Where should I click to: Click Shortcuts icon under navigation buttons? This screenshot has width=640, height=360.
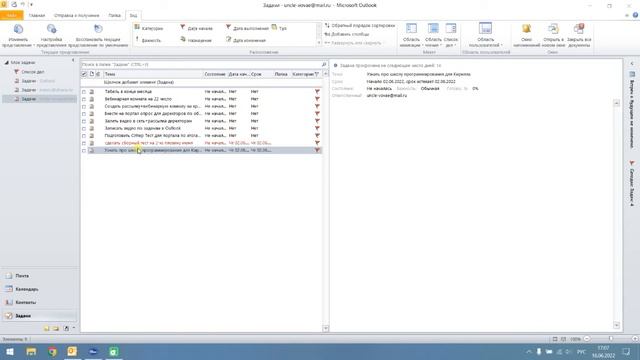pyautogui.click(x=66, y=328)
